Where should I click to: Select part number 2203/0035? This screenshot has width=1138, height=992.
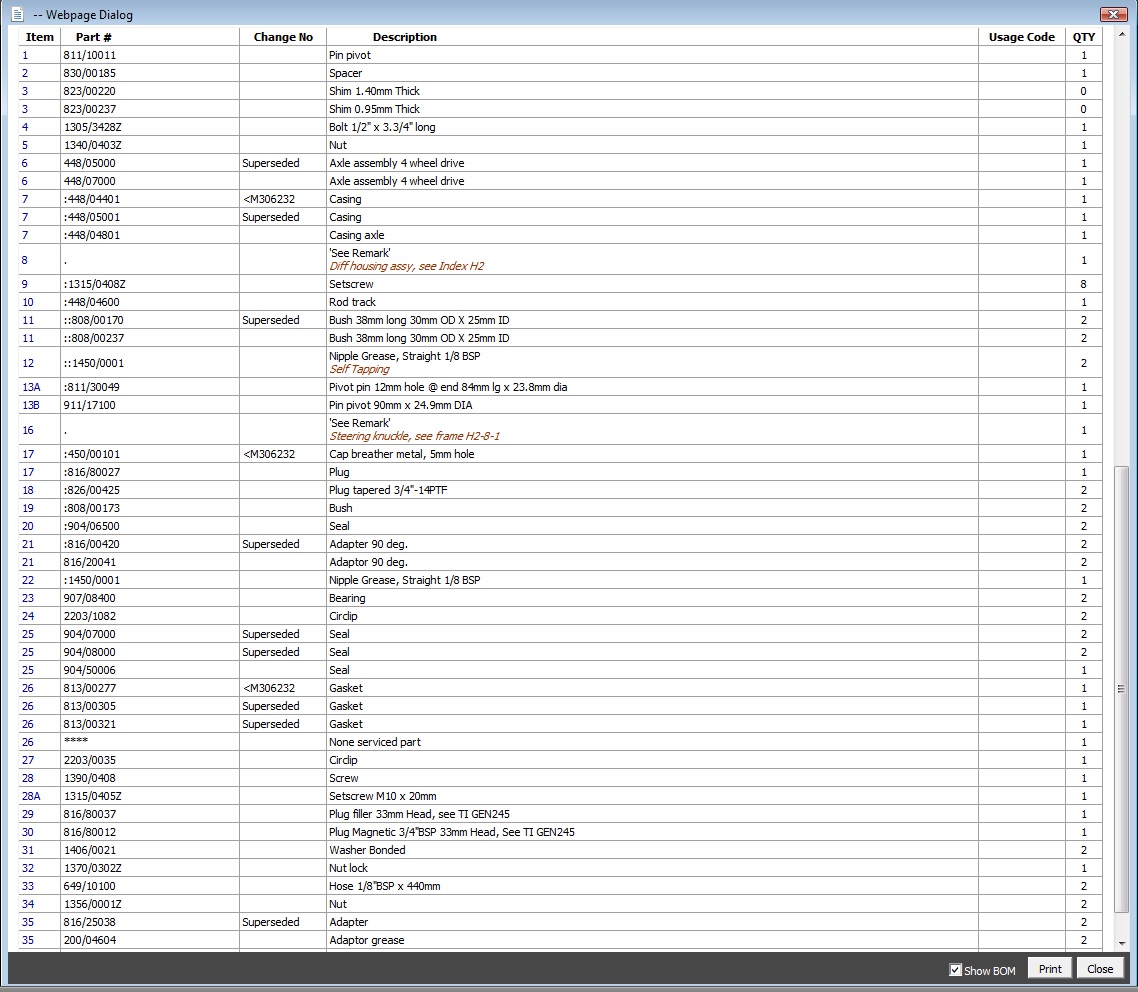89,761
